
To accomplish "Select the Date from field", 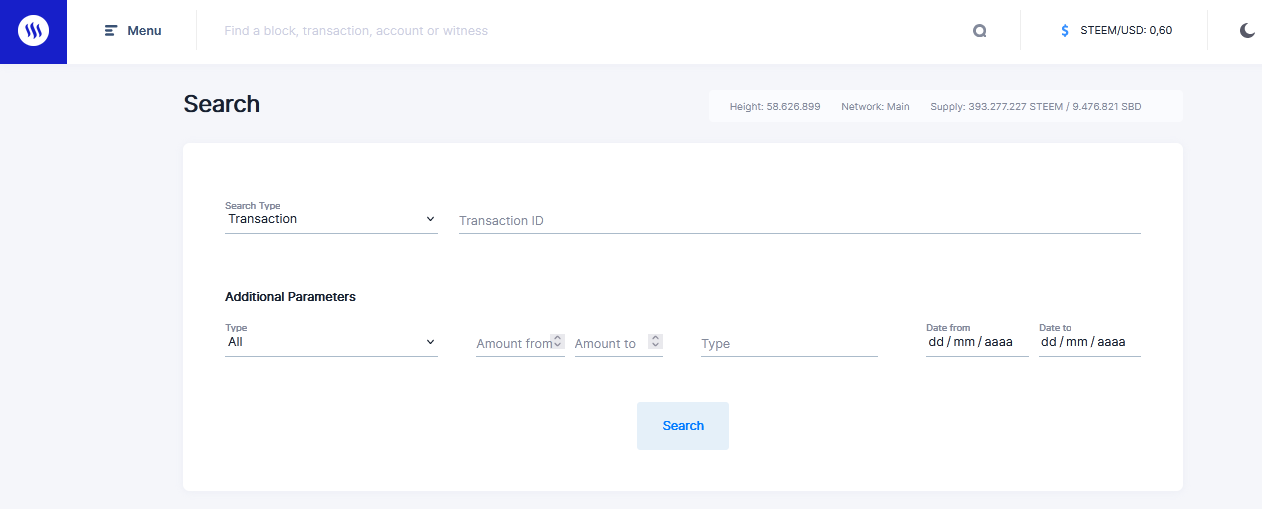I will tap(977, 342).
